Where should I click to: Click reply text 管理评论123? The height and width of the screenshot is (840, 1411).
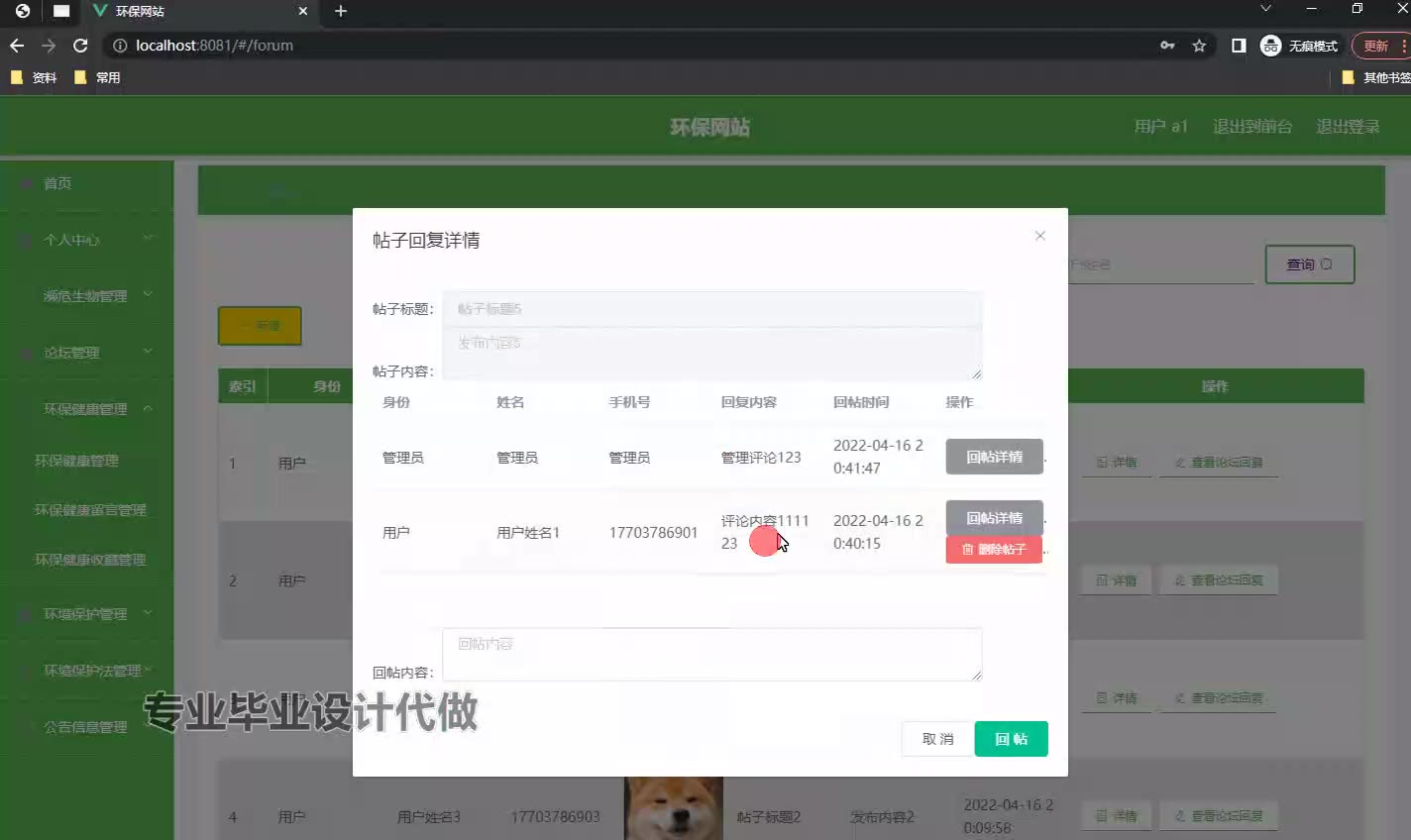point(761,458)
